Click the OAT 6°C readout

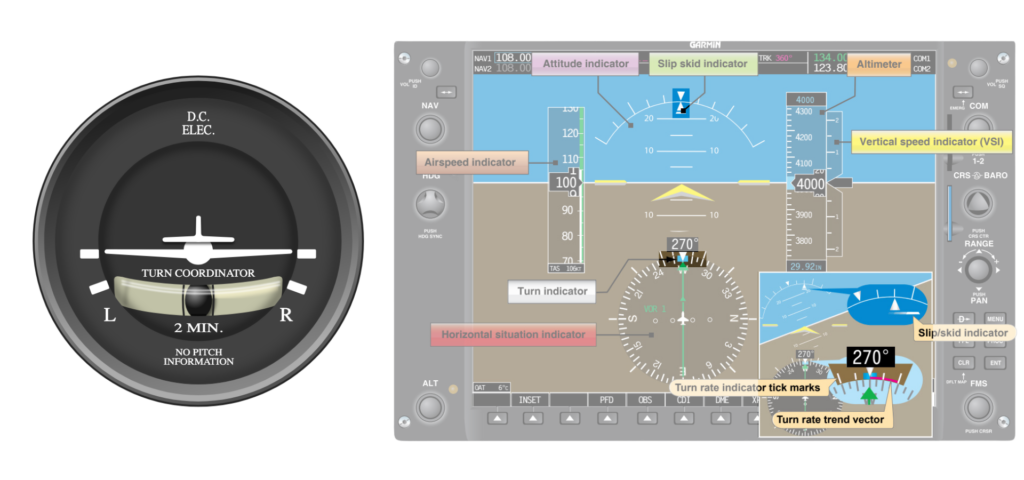(x=493, y=387)
